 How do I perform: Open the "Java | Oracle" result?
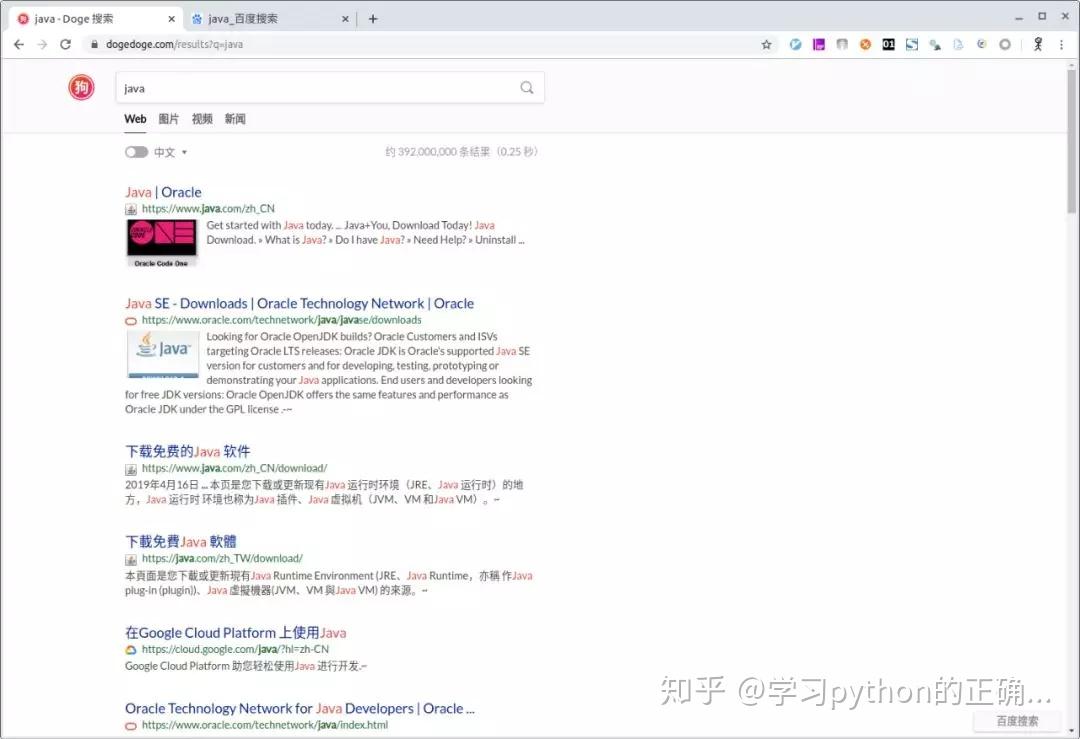click(163, 192)
